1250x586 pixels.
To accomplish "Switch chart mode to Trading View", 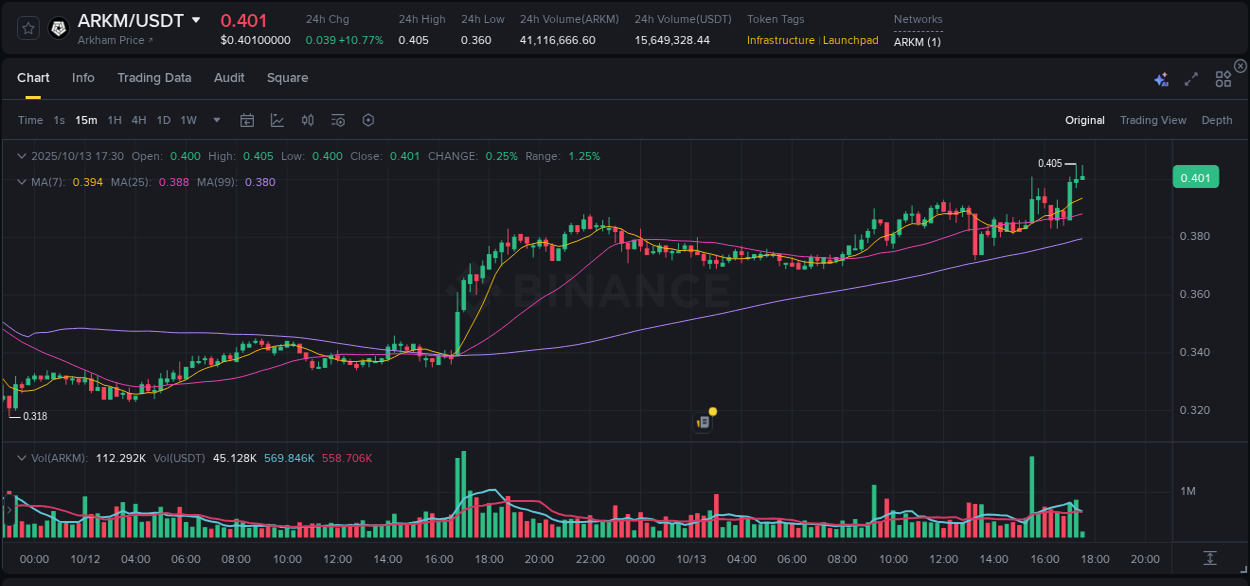I will [x=1153, y=120].
